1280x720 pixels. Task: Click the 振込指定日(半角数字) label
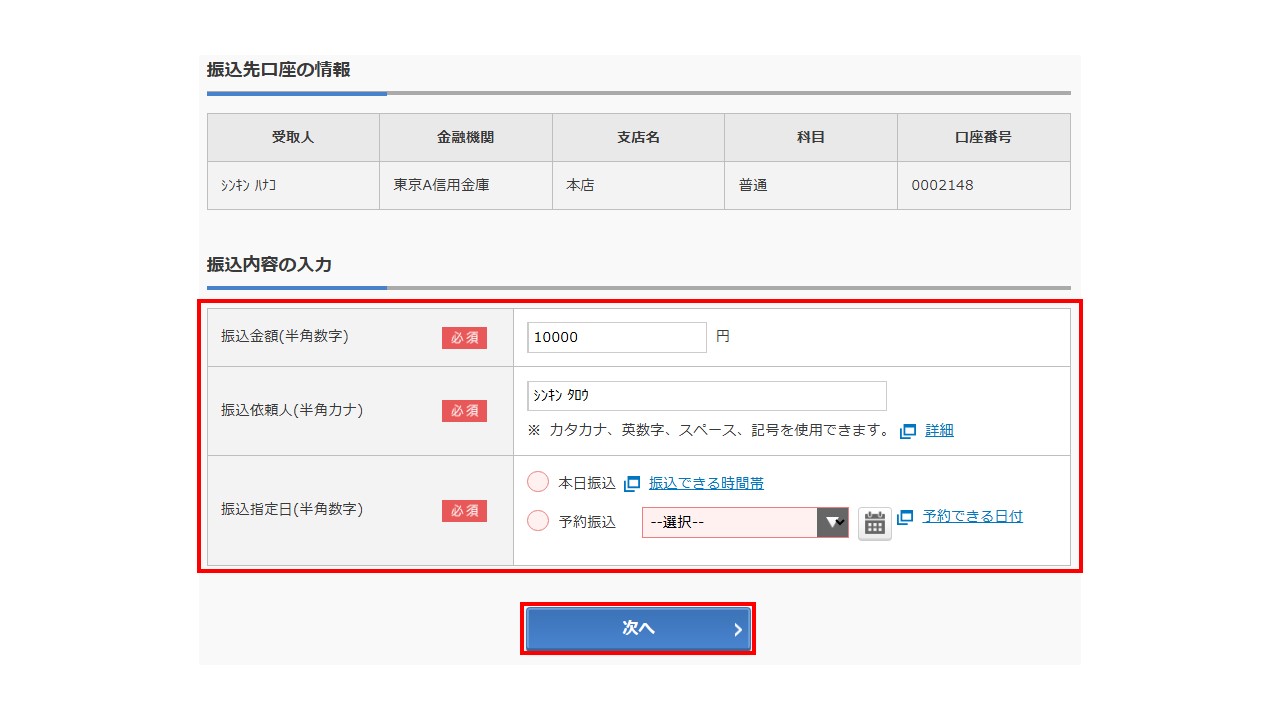[x=292, y=509]
